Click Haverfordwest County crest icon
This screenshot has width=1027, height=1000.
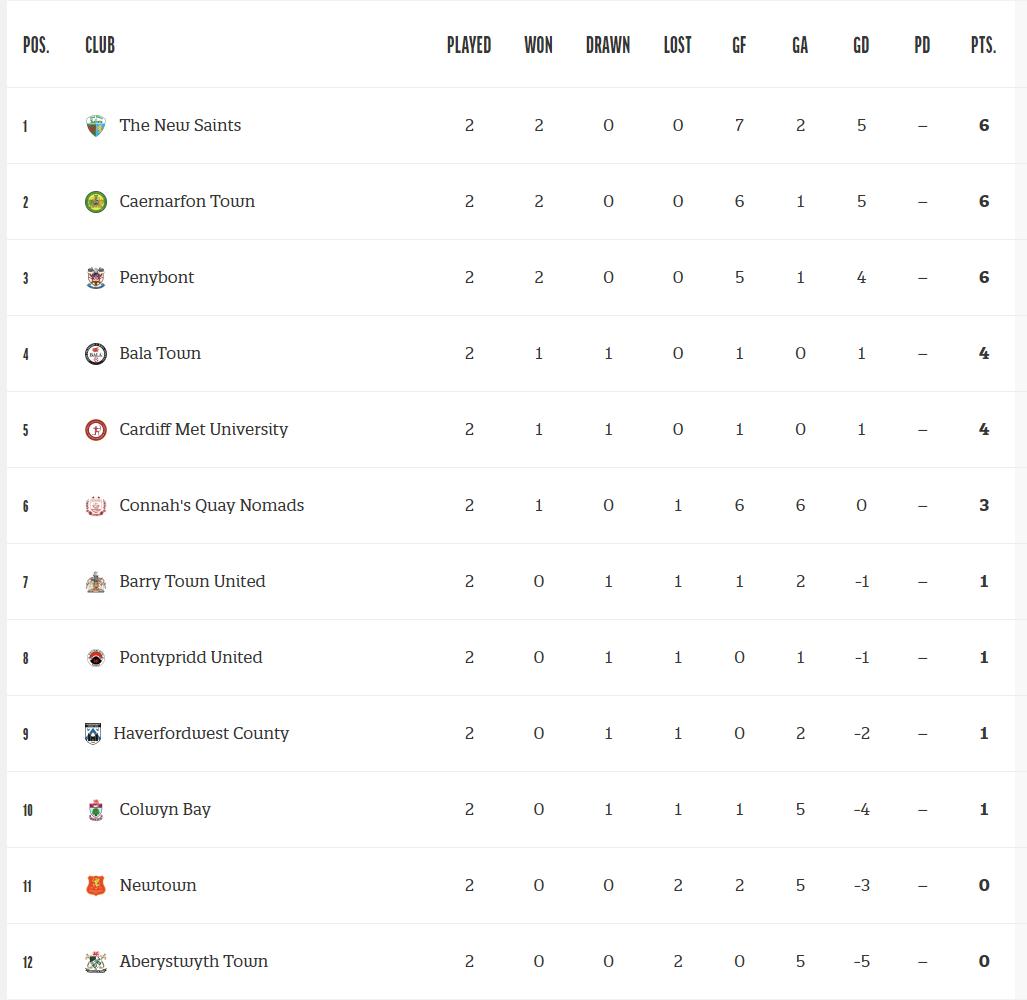pos(93,733)
